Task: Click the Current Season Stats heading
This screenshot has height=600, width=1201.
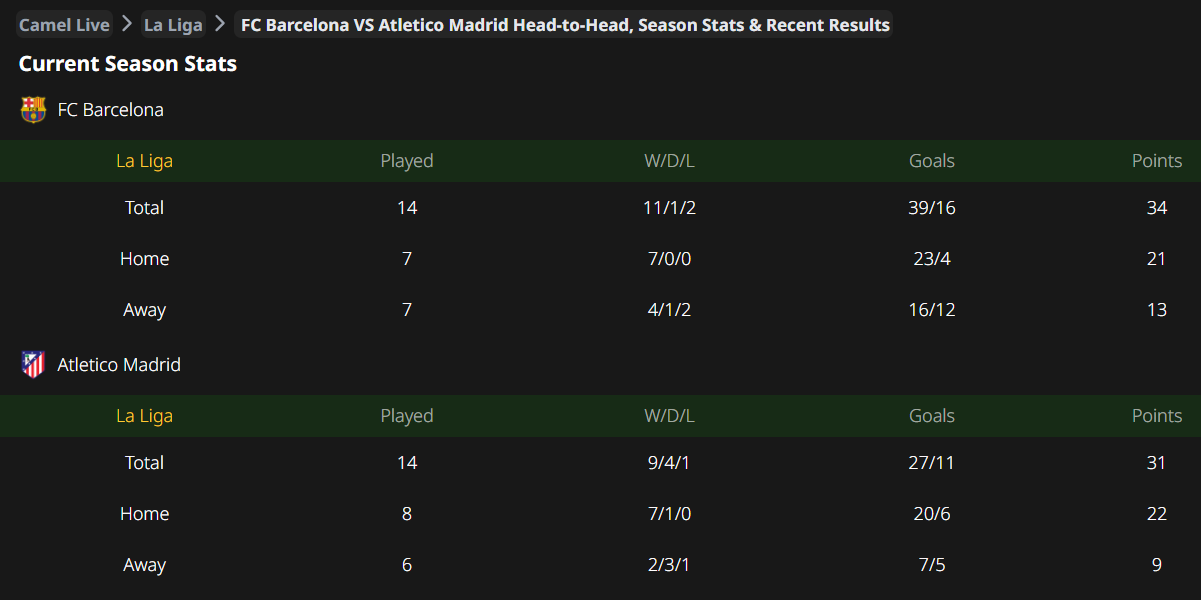Action: (128, 64)
